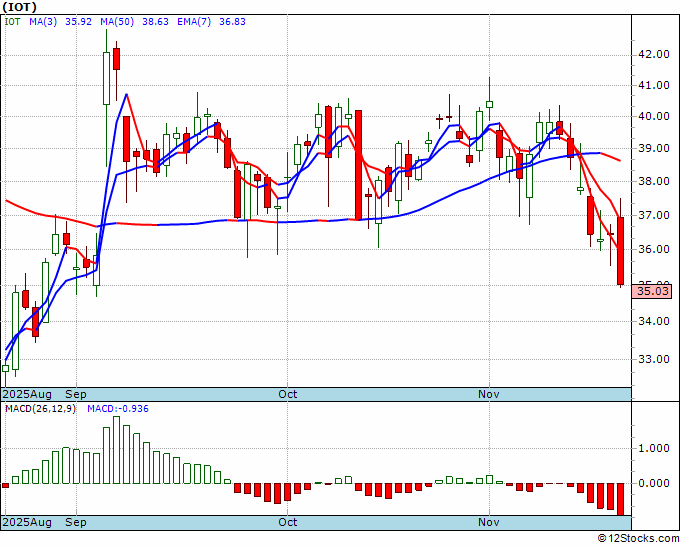Click the last red candlestick closing near 35
The image size is (680, 546).
click(x=621, y=251)
